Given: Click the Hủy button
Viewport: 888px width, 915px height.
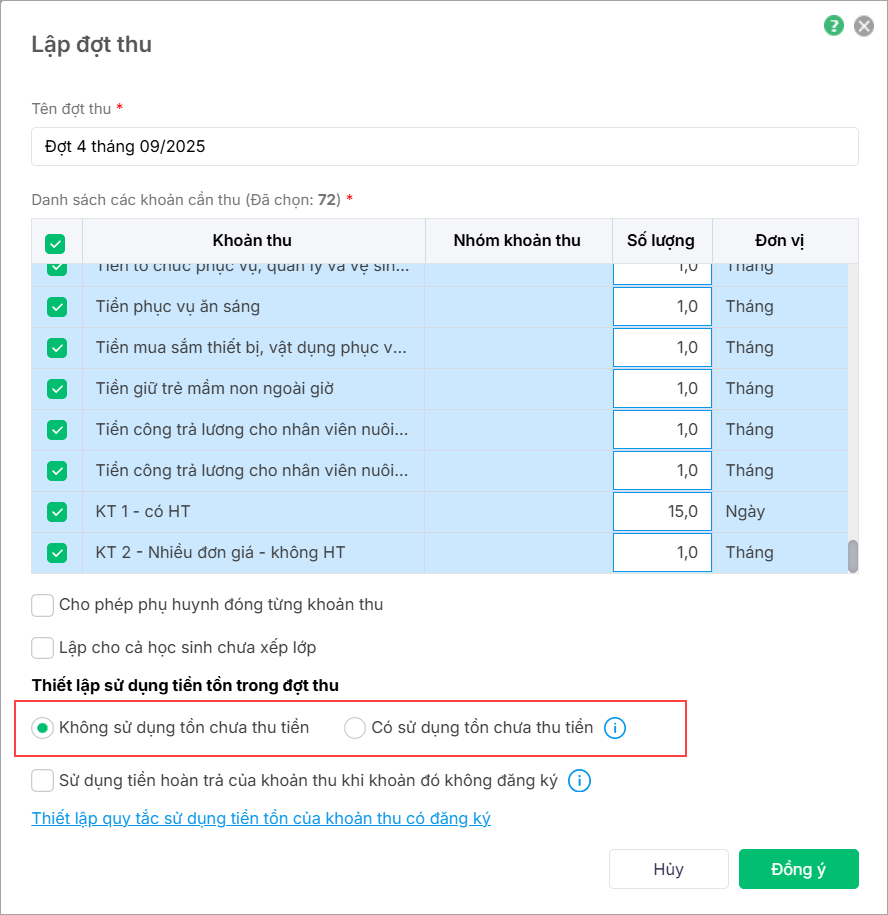Looking at the screenshot, I should (x=668, y=869).
